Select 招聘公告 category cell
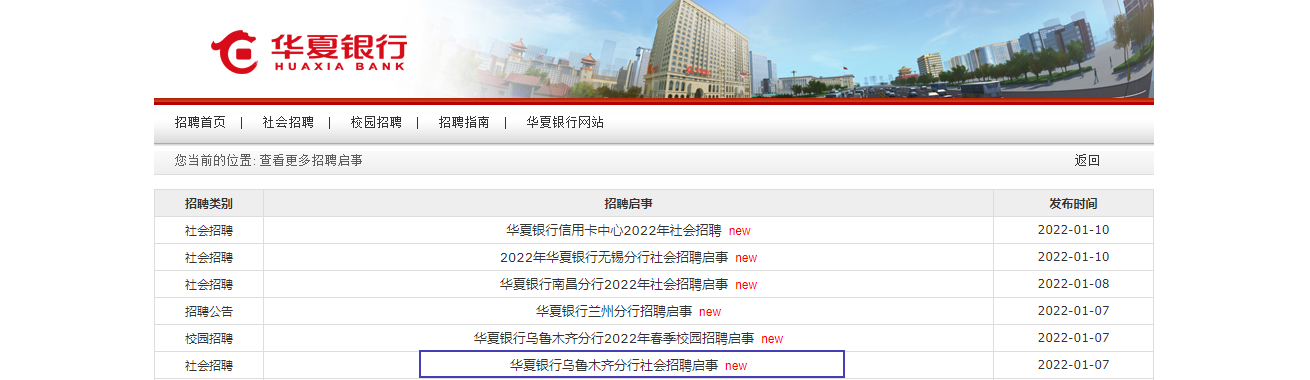This screenshot has width=1310, height=380. pyautogui.click(x=209, y=311)
